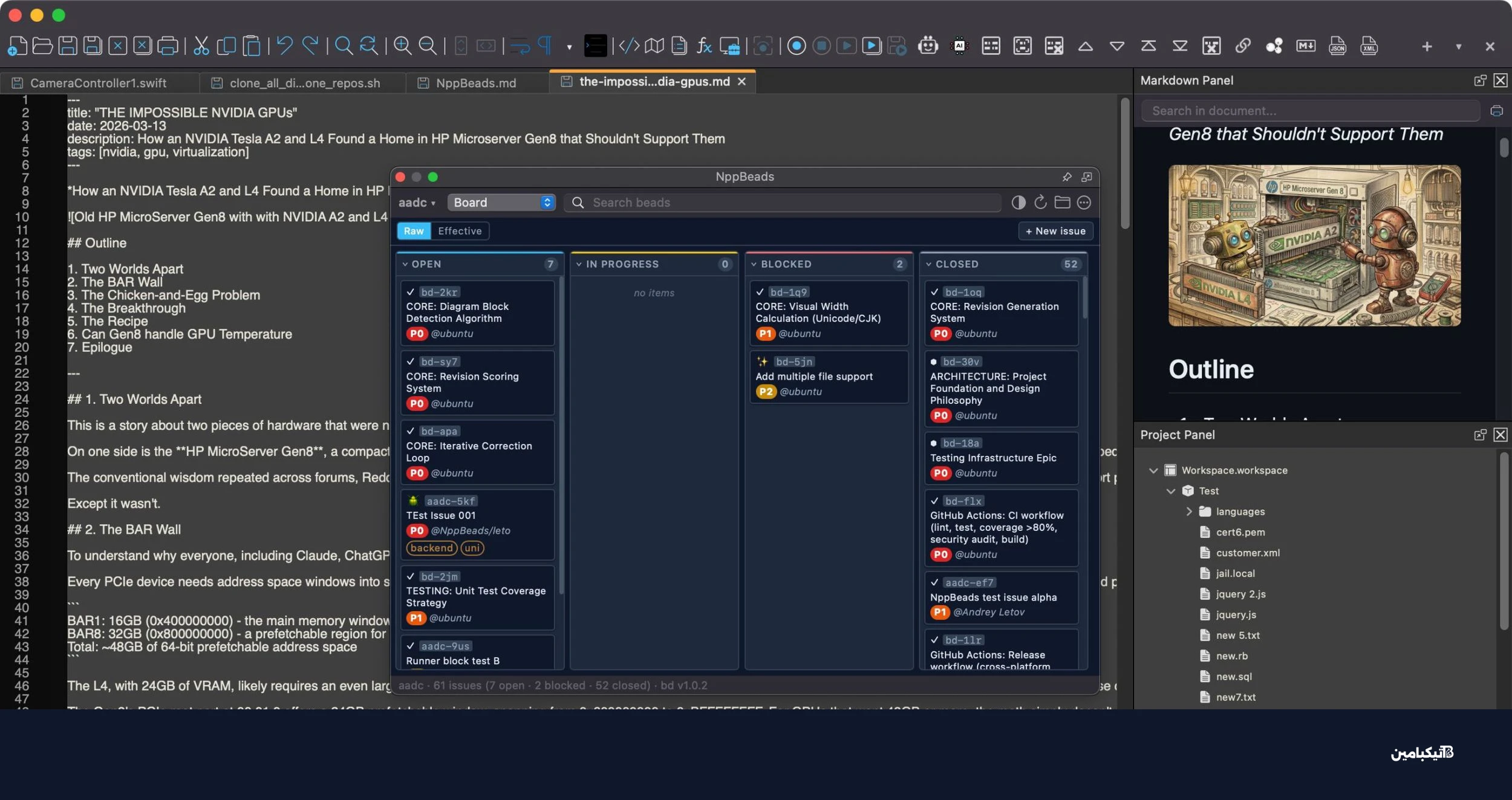Click the backend label on aadc-5kf
The width and height of the screenshot is (1512, 800).
click(431, 548)
